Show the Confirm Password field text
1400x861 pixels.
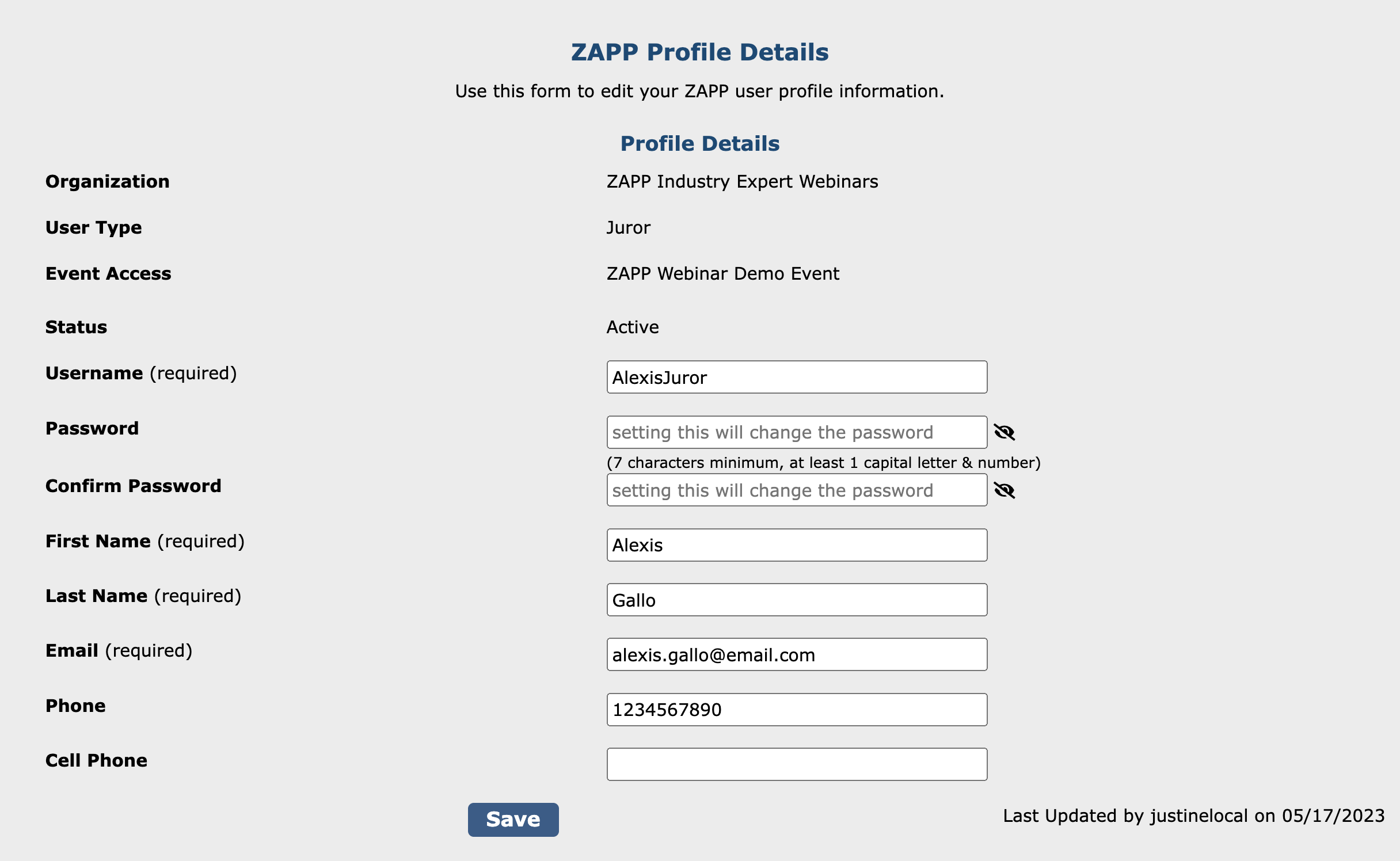point(1005,490)
